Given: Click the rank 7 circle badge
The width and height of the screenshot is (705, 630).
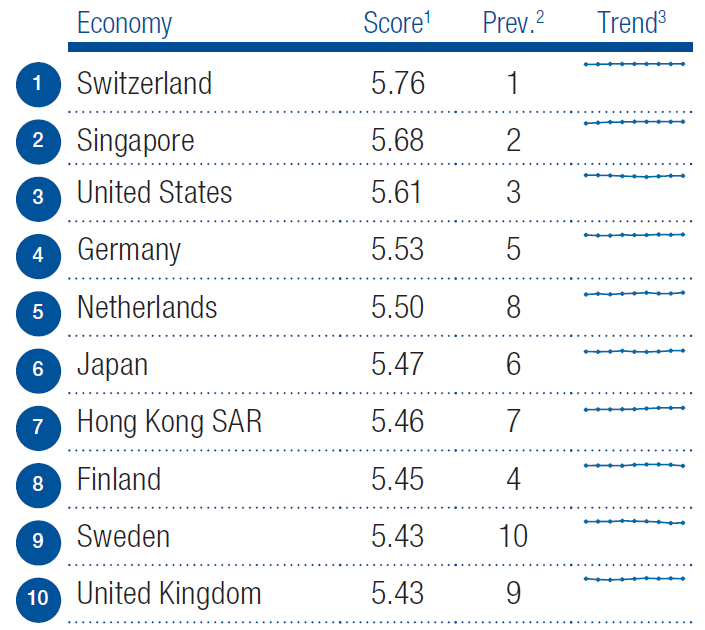Looking at the screenshot, I should point(38,427).
